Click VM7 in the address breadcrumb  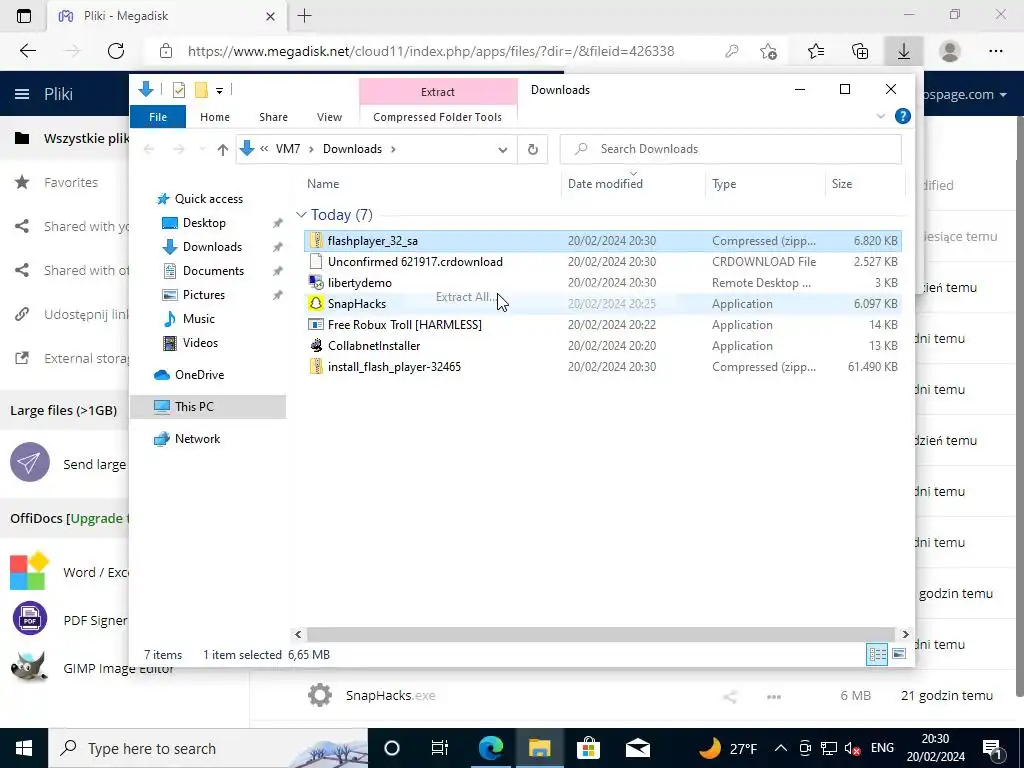pos(288,149)
